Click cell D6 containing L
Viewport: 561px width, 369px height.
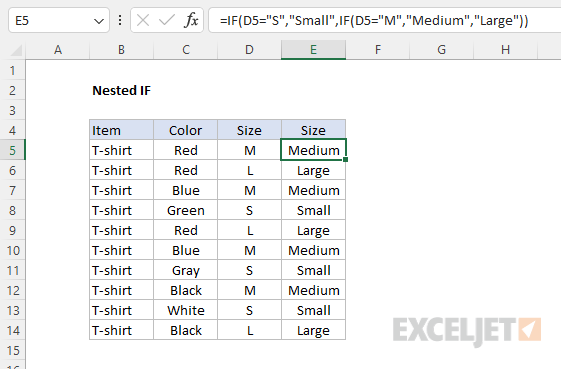[249, 170]
